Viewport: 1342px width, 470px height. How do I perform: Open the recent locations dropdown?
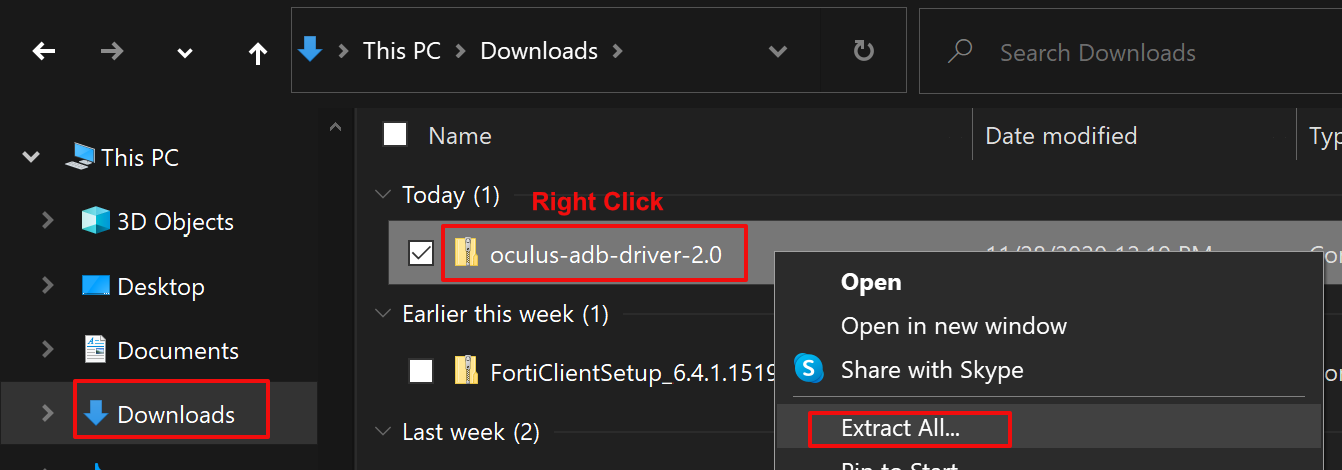tap(185, 53)
